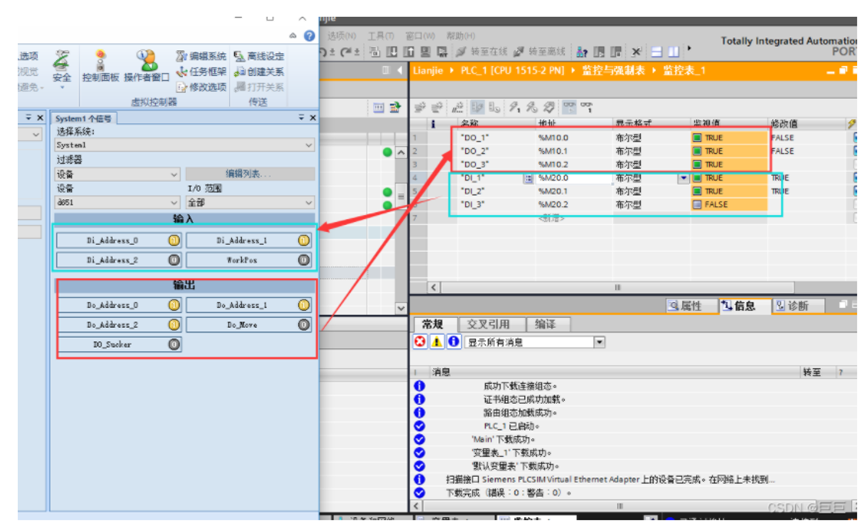Open the d651 device dropdown
Viewport: 865px width, 529px height.
pyautogui.click(x=118, y=202)
